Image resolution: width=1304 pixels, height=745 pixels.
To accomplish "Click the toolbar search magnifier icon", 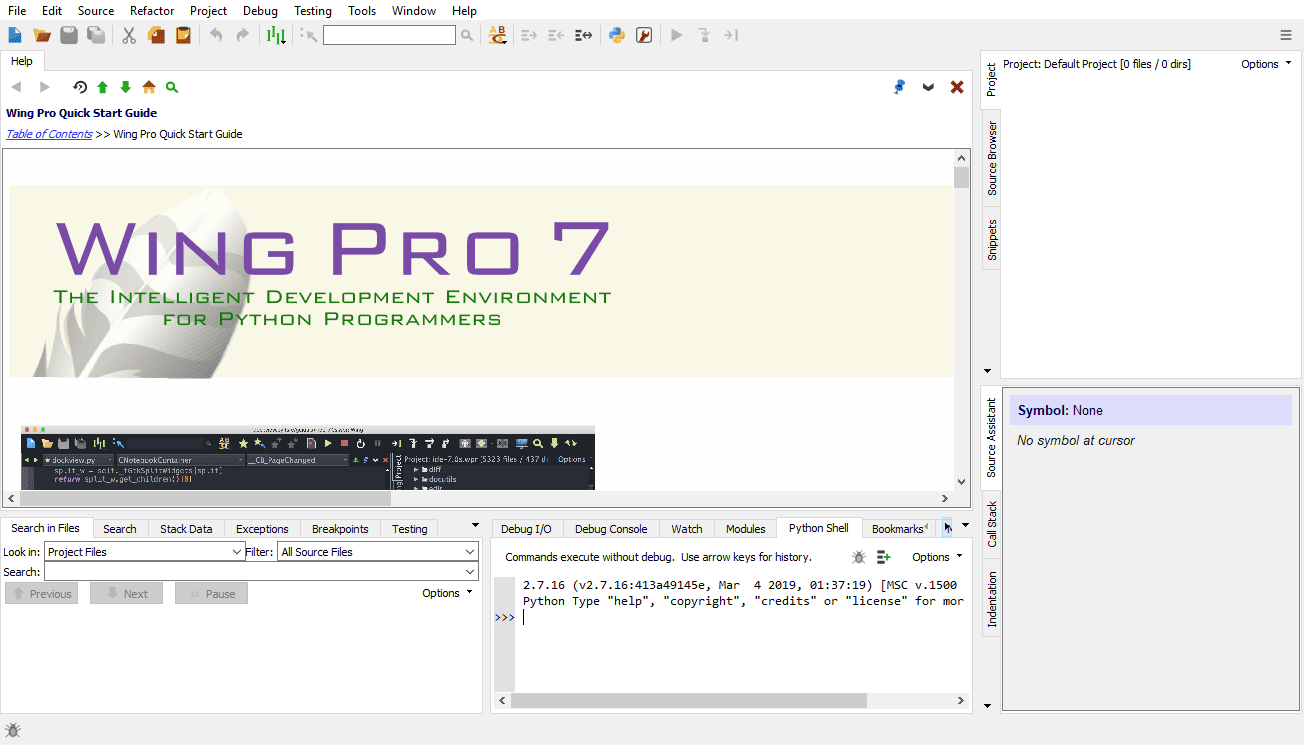I will pos(467,35).
